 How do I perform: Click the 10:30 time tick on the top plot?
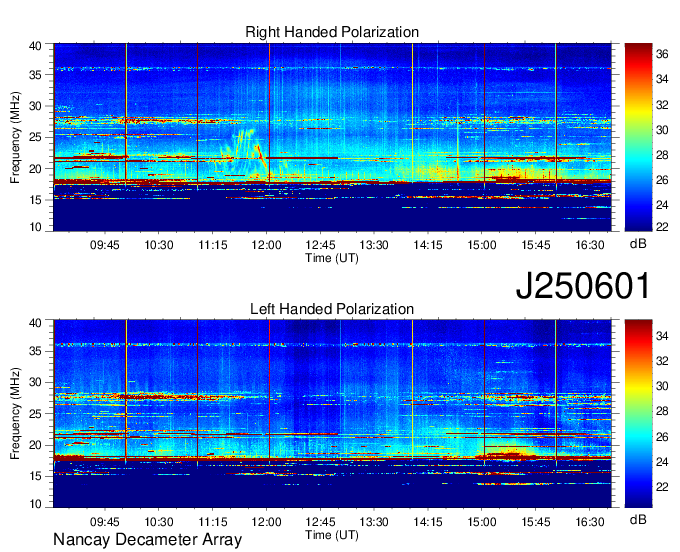(x=159, y=245)
